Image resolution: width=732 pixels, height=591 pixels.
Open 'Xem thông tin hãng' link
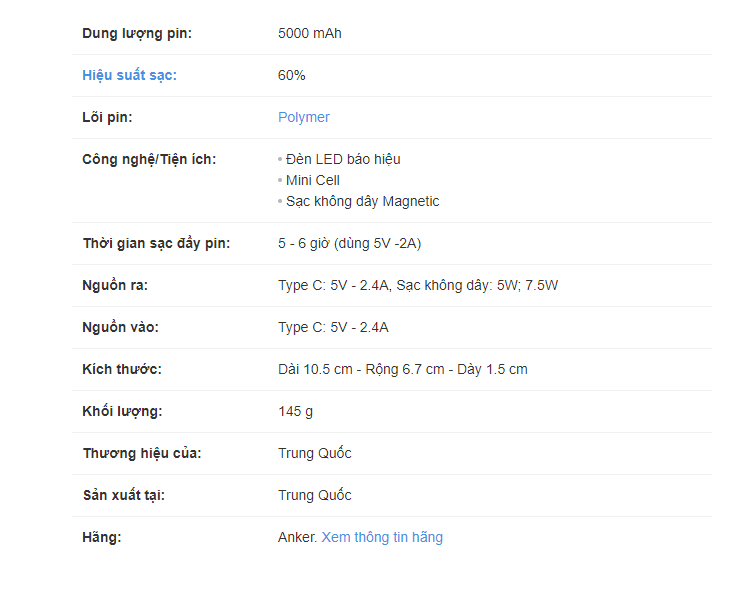[382, 537]
